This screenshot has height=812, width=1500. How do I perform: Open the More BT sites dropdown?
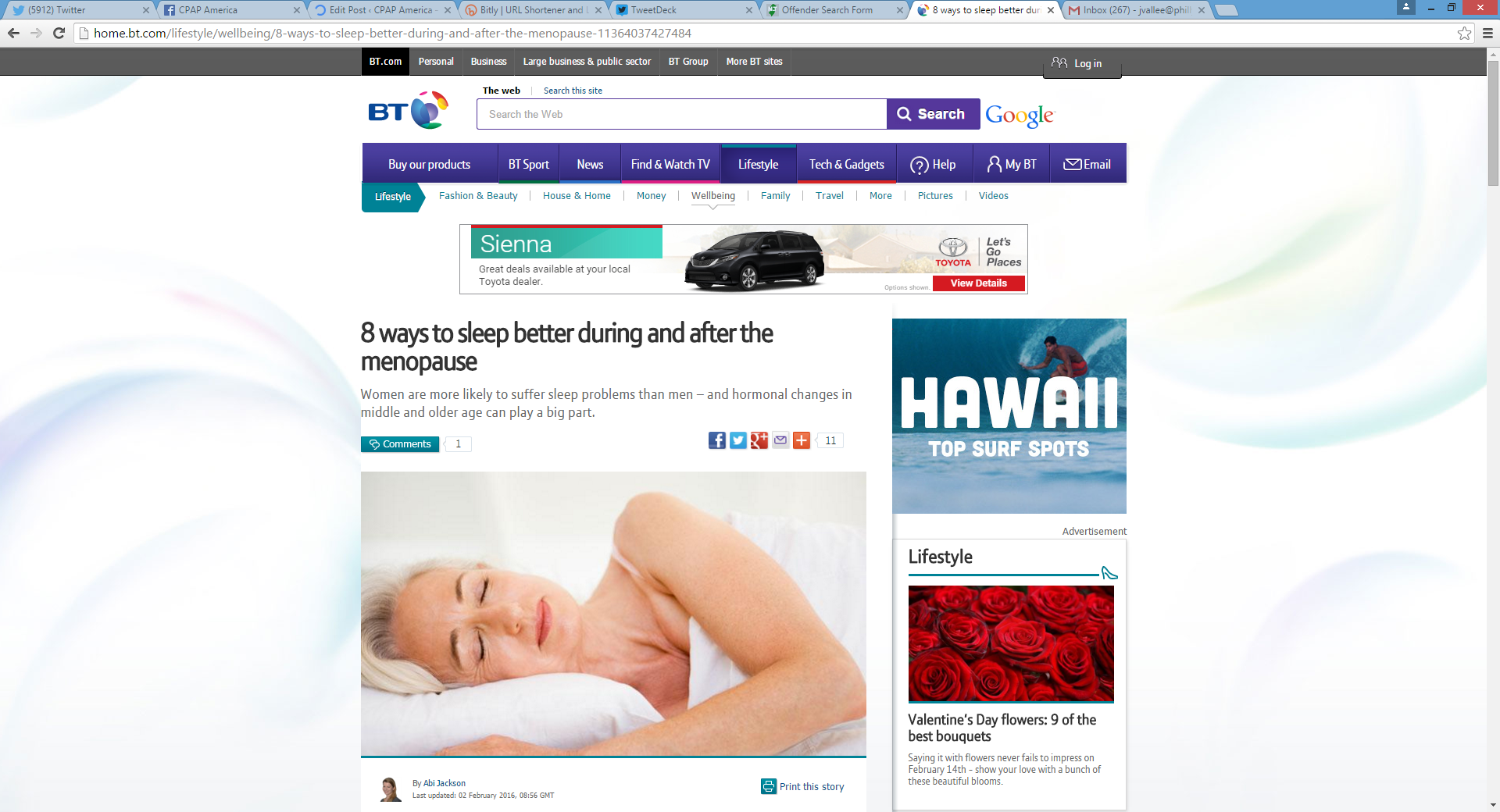tap(754, 62)
